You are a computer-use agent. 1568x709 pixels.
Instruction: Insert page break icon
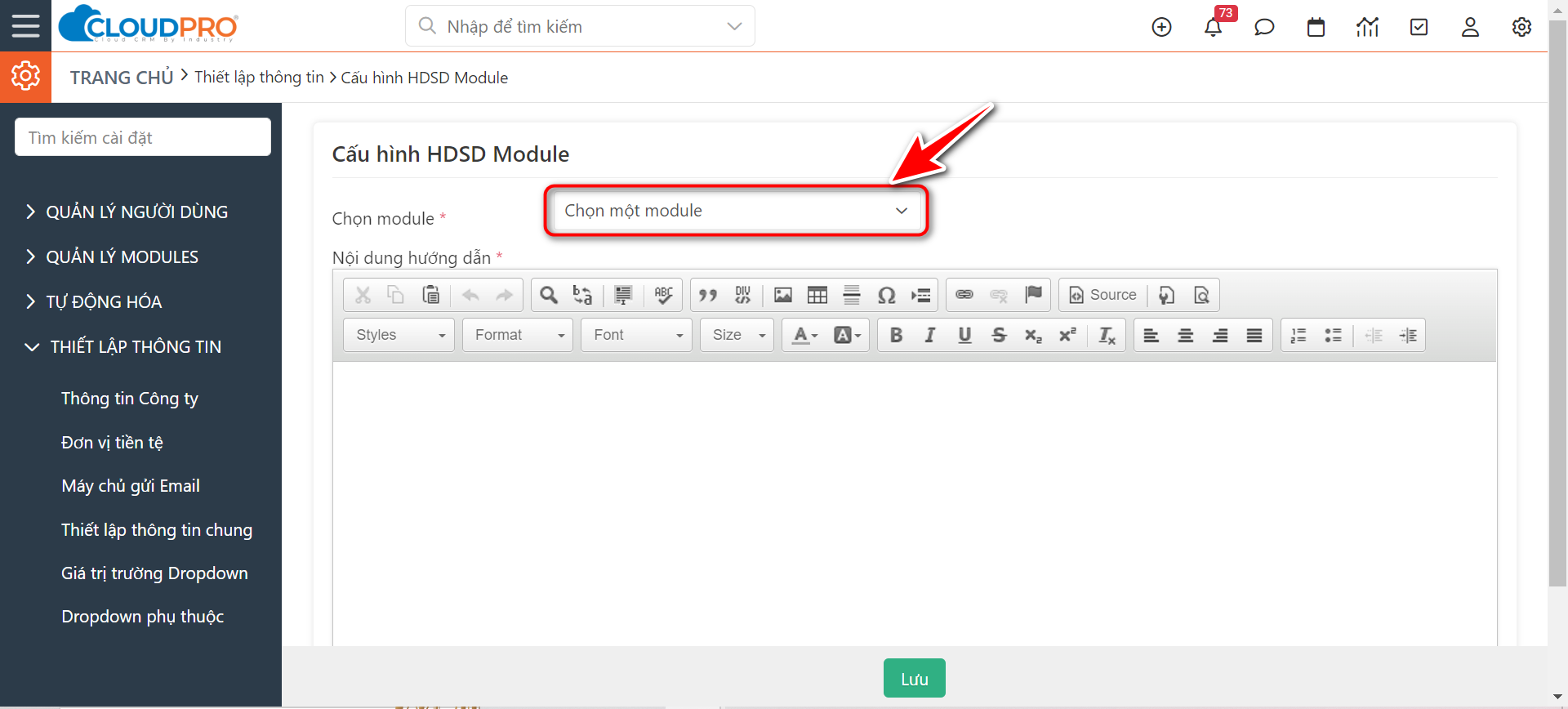click(921, 295)
